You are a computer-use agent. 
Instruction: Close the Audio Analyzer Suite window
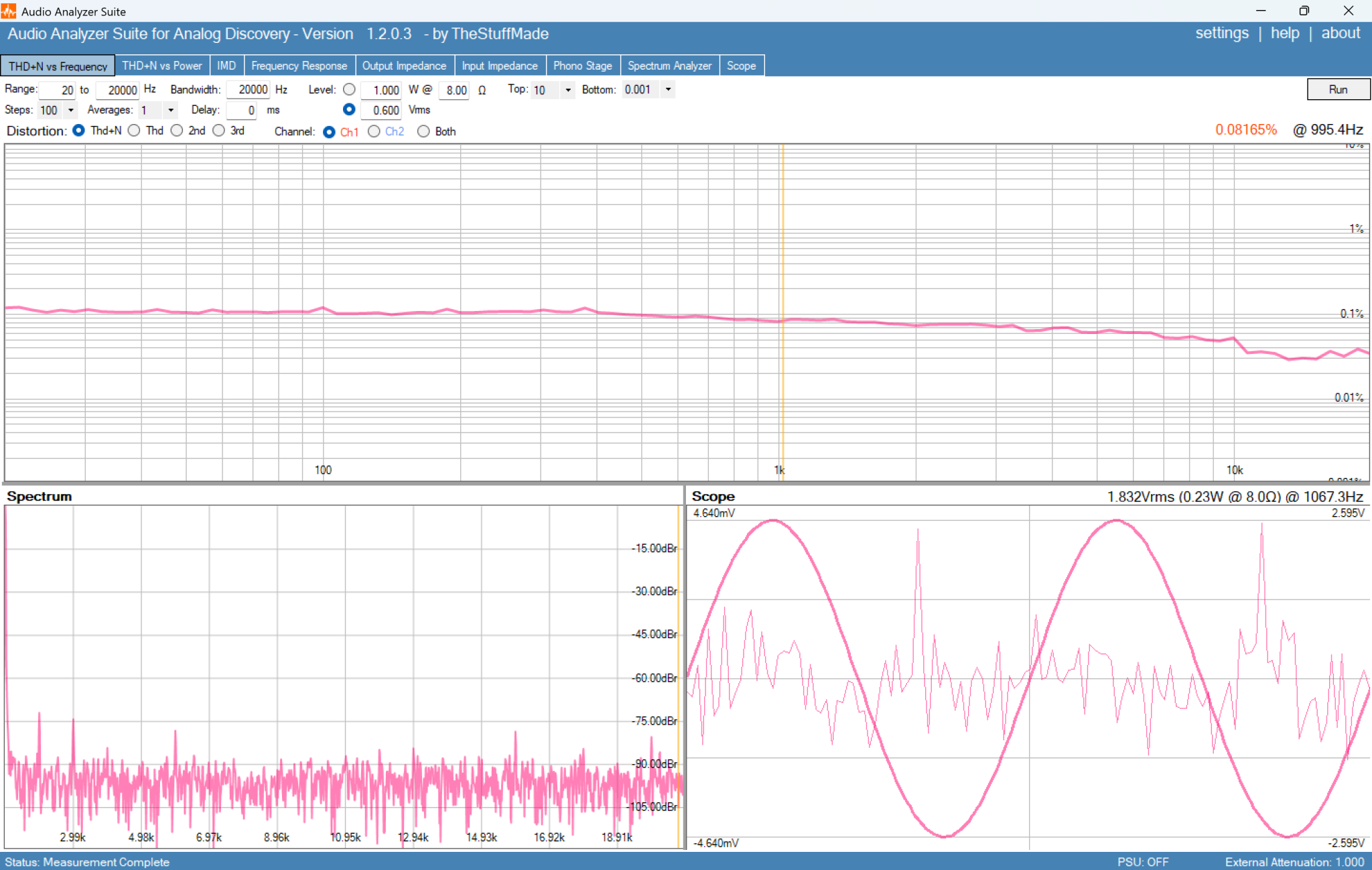pyautogui.click(x=1349, y=11)
